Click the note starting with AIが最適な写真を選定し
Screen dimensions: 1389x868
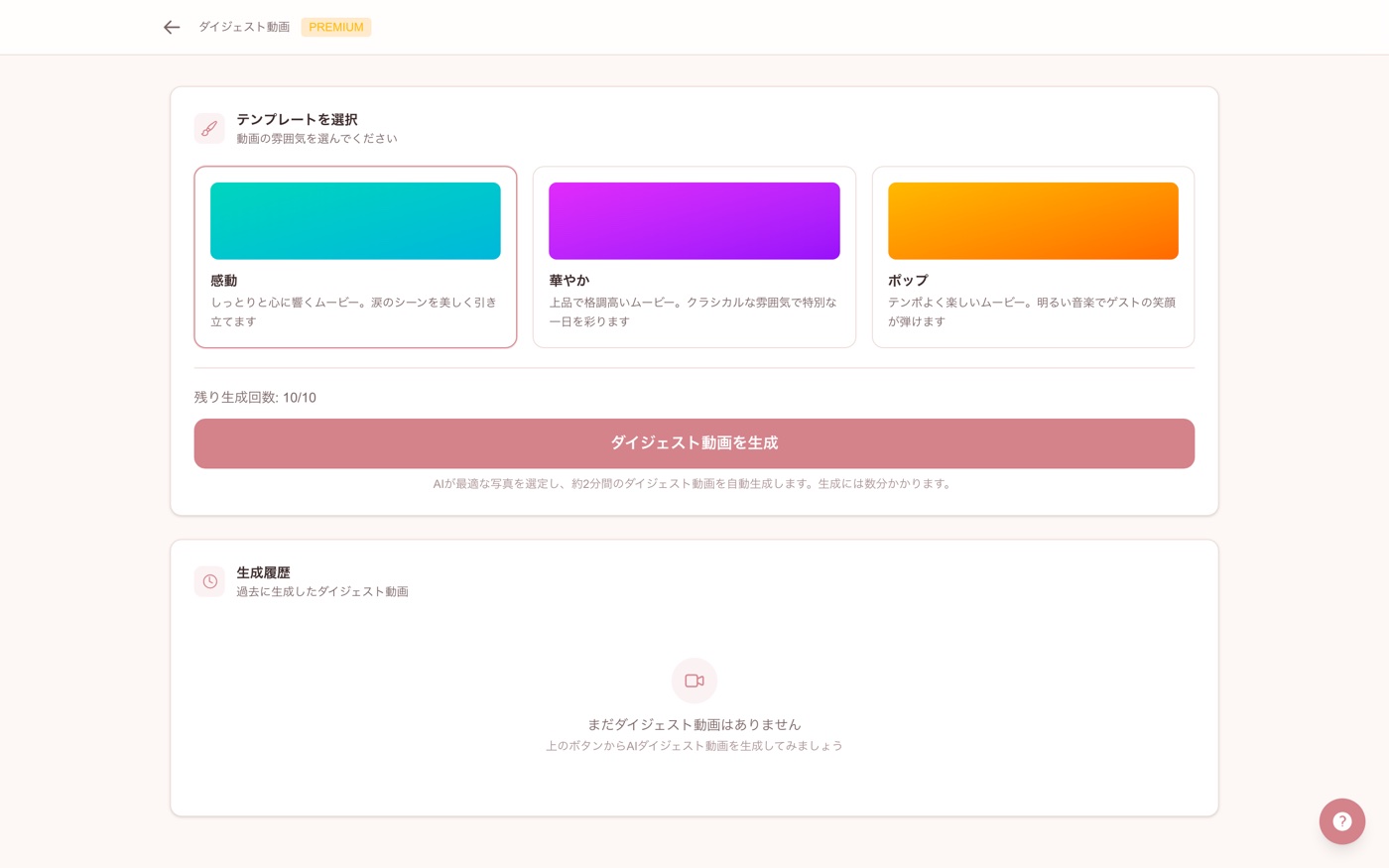(x=694, y=484)
